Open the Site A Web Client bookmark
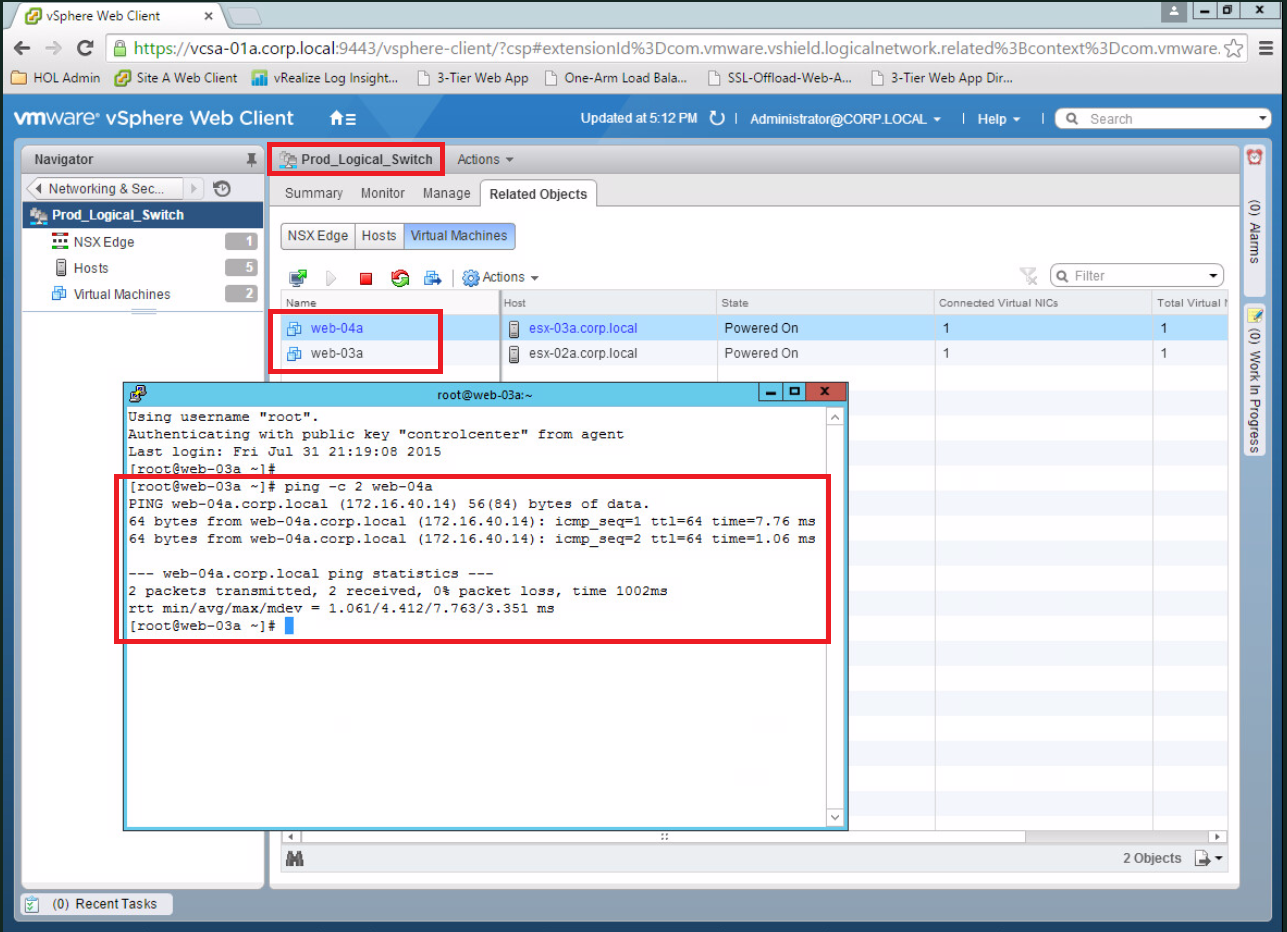 176,78
